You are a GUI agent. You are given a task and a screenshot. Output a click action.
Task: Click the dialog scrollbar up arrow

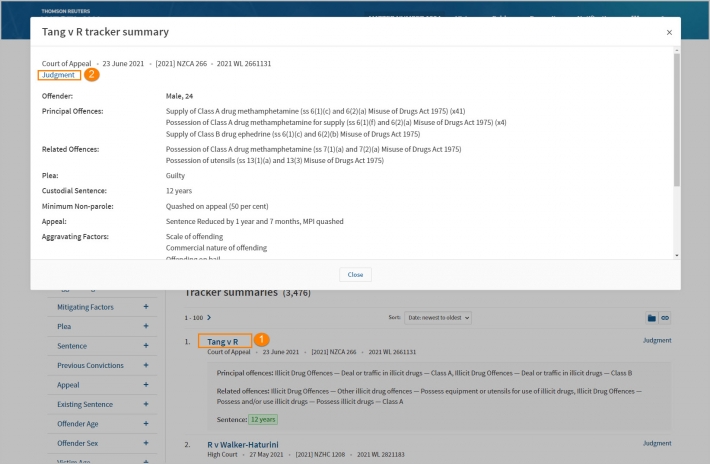pos(676,50)
